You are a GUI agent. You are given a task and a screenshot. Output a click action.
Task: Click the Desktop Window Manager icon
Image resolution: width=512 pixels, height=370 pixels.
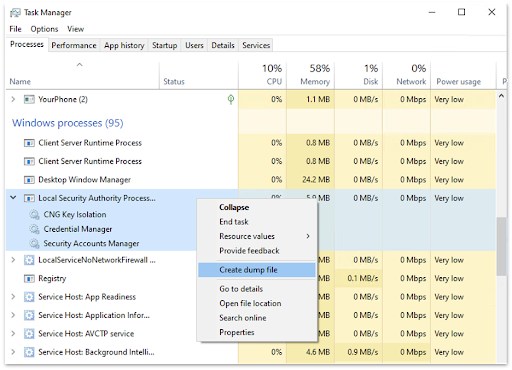click(29, 180)
